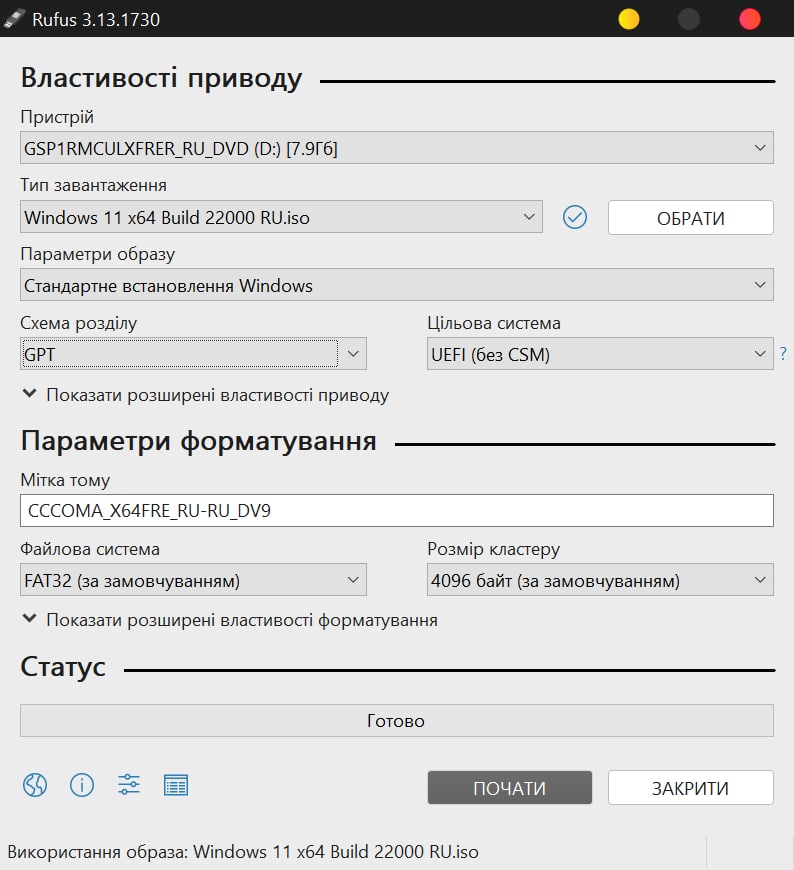The image size is (794, 870).
Task: Click the ПОЧАТИ start button
Action: pos(510,787)
